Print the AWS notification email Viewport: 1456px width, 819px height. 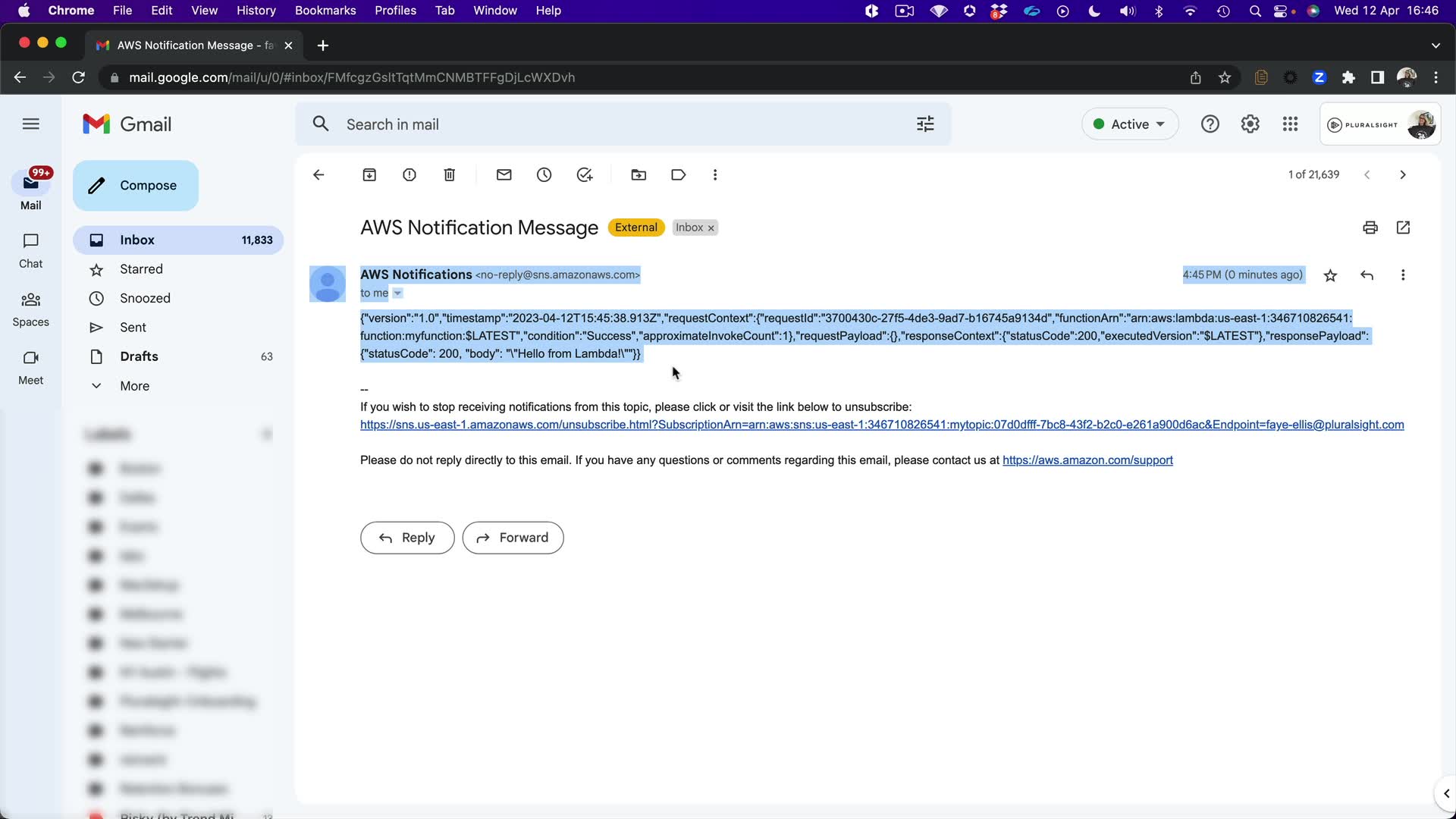(x=1370, y=227)
